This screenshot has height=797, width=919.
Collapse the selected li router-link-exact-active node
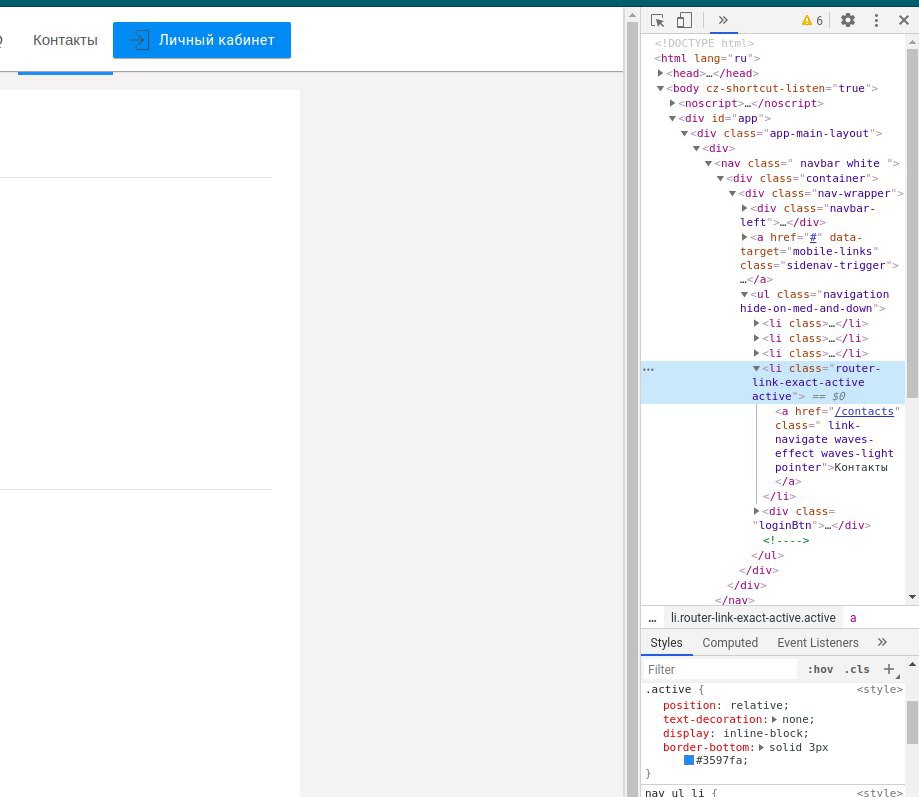(x=757, y=369)
